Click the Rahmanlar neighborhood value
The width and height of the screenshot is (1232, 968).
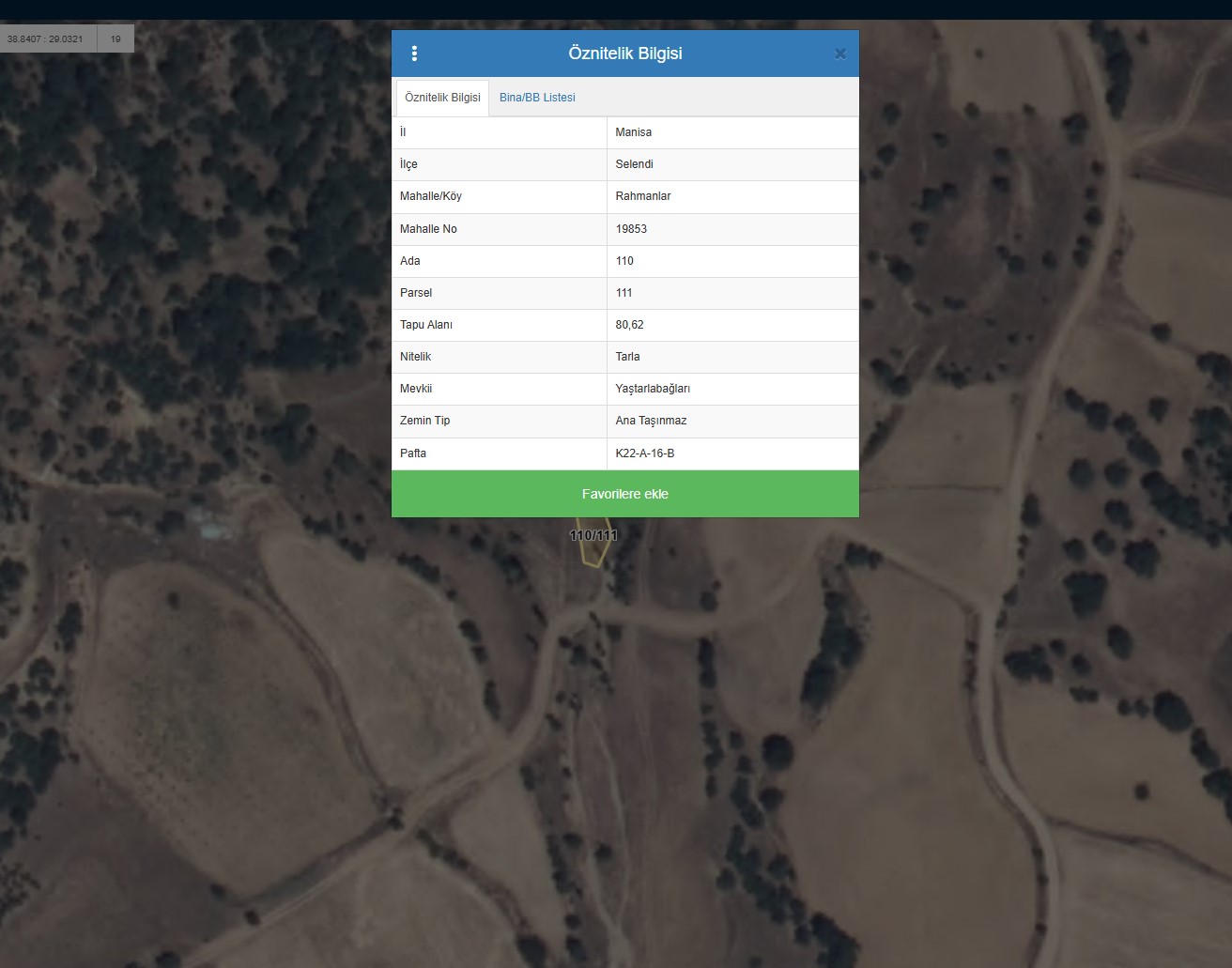643,196
